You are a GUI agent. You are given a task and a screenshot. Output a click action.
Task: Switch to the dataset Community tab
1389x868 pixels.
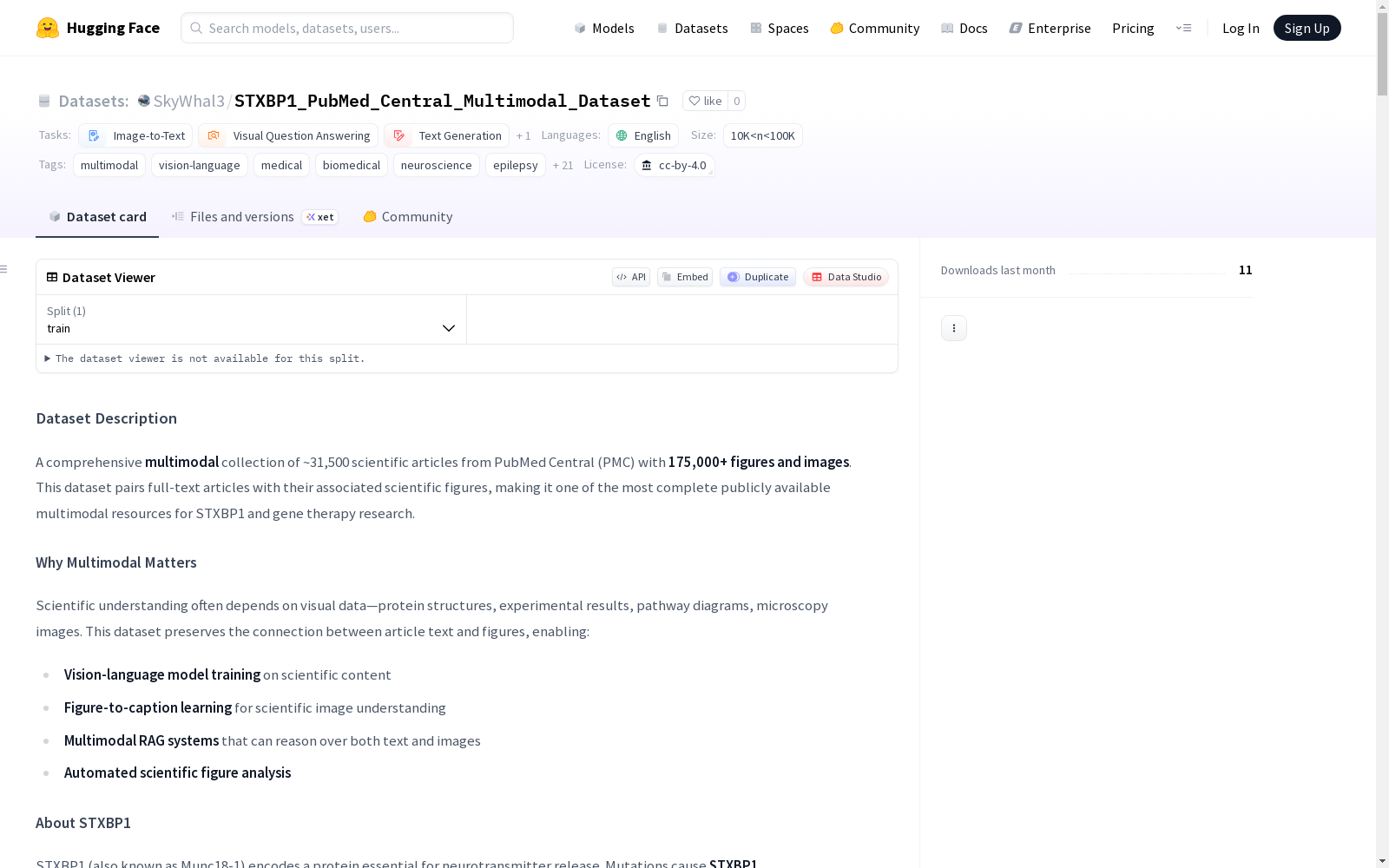tap(408, 217)
